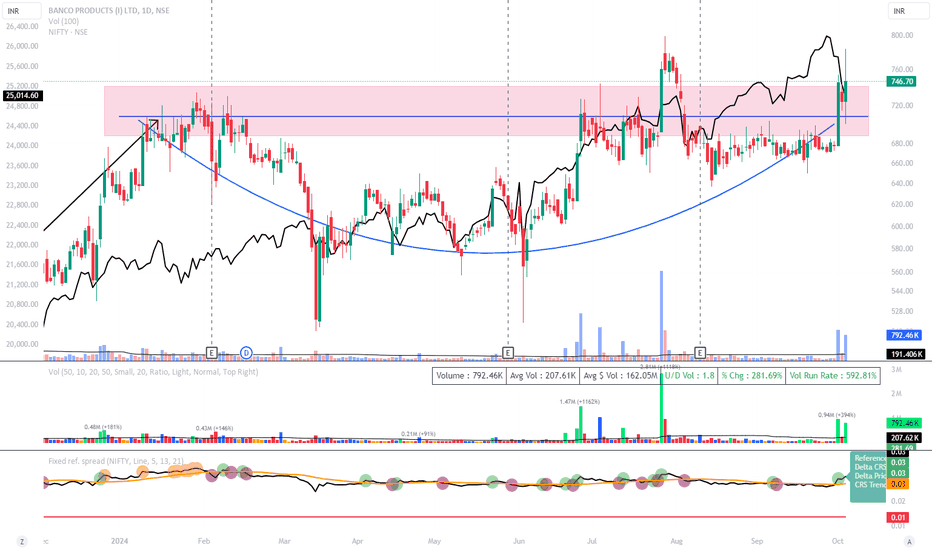
Task: Click the Volume : 792.46K table cell
Action: point(469,376)
